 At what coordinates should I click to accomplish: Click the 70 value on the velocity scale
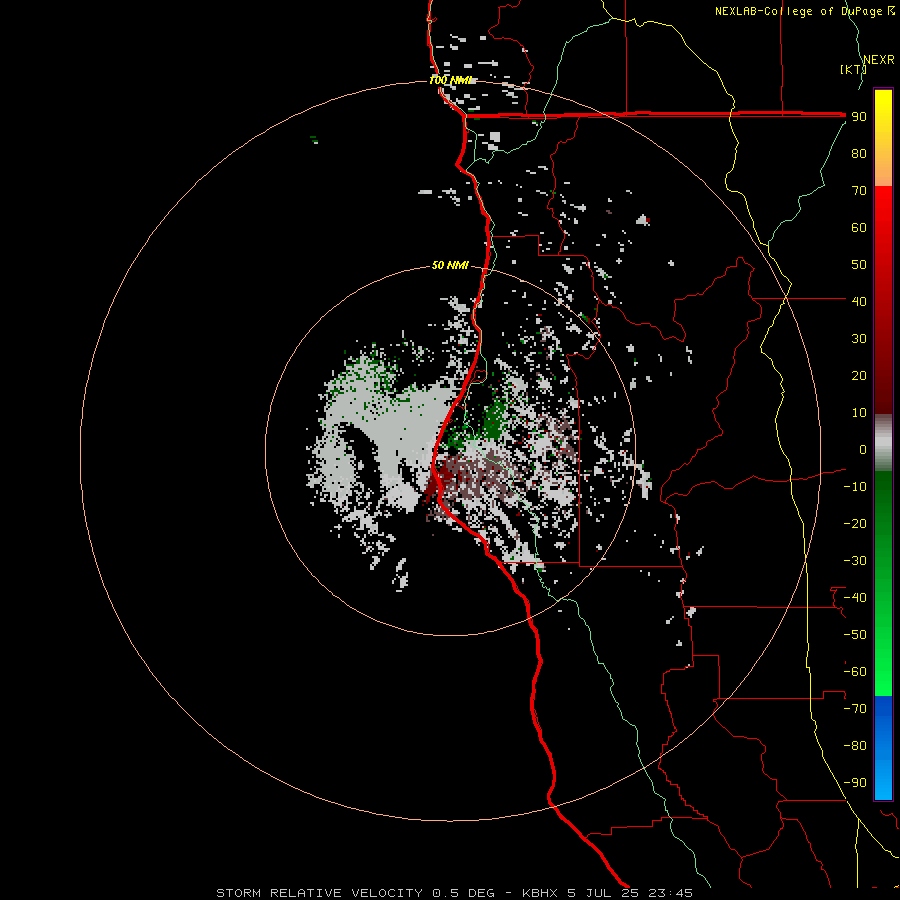pyautogui.click(x=859, y=191)
